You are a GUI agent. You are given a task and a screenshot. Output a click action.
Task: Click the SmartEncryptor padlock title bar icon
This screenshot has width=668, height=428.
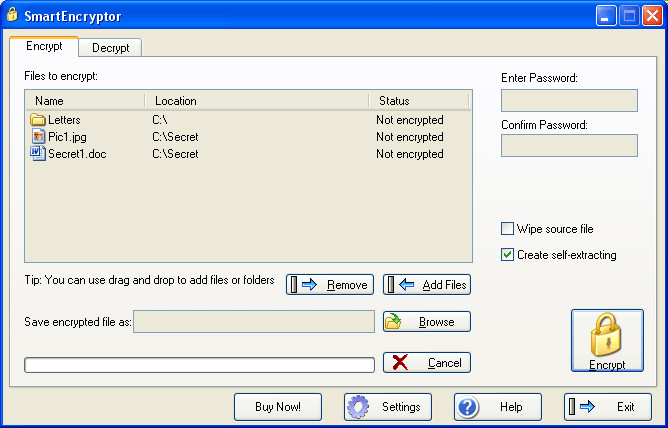tap(12, 14)
